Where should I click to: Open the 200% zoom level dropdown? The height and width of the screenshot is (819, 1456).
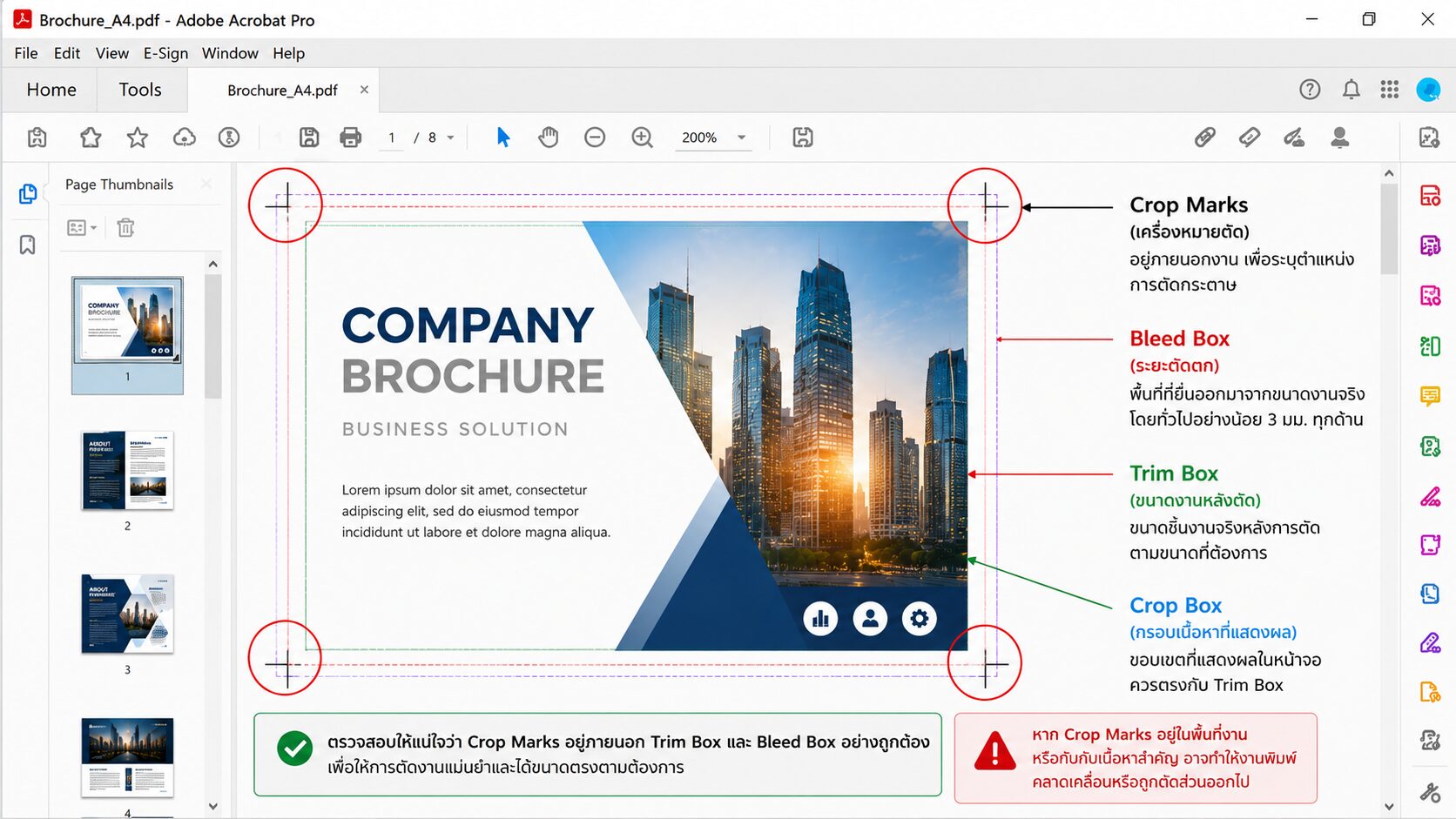coord(714,138)
